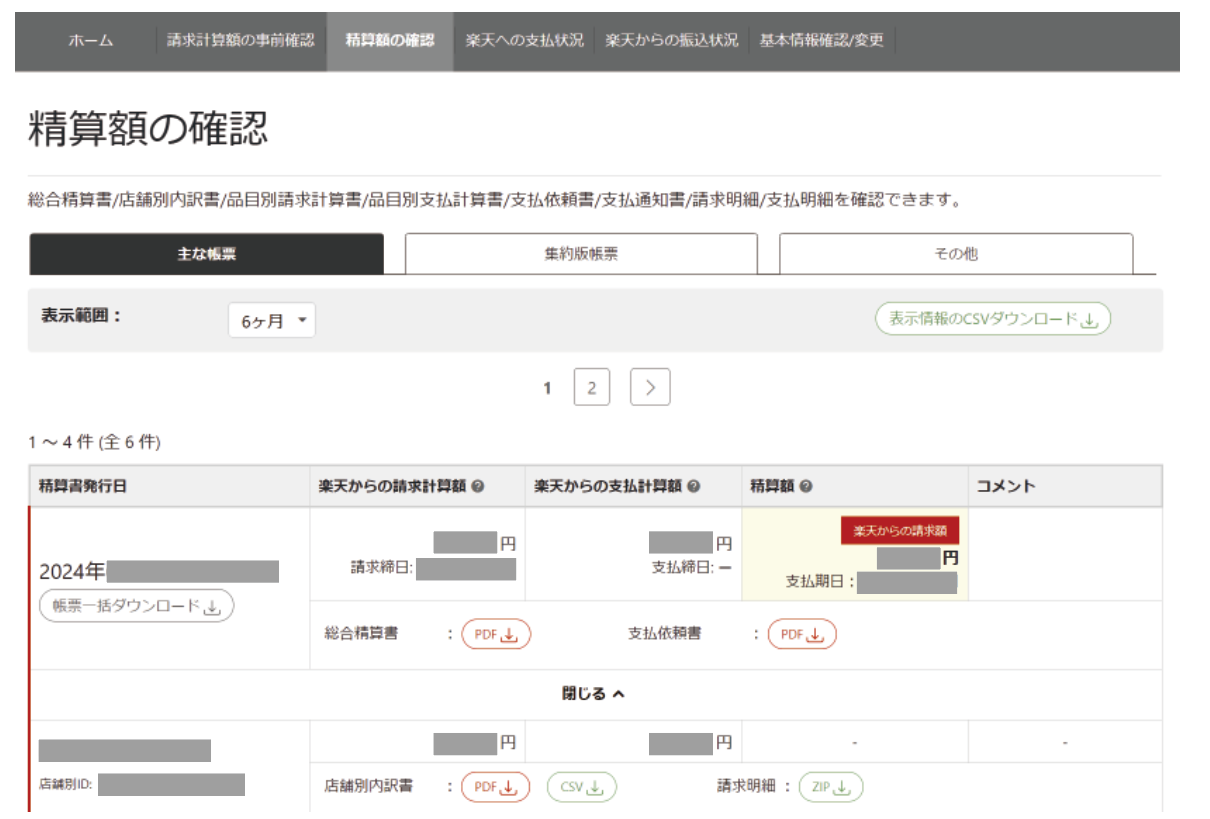Select the 主な帳票 tab
1210x819 pixels.
coord(207,254)
